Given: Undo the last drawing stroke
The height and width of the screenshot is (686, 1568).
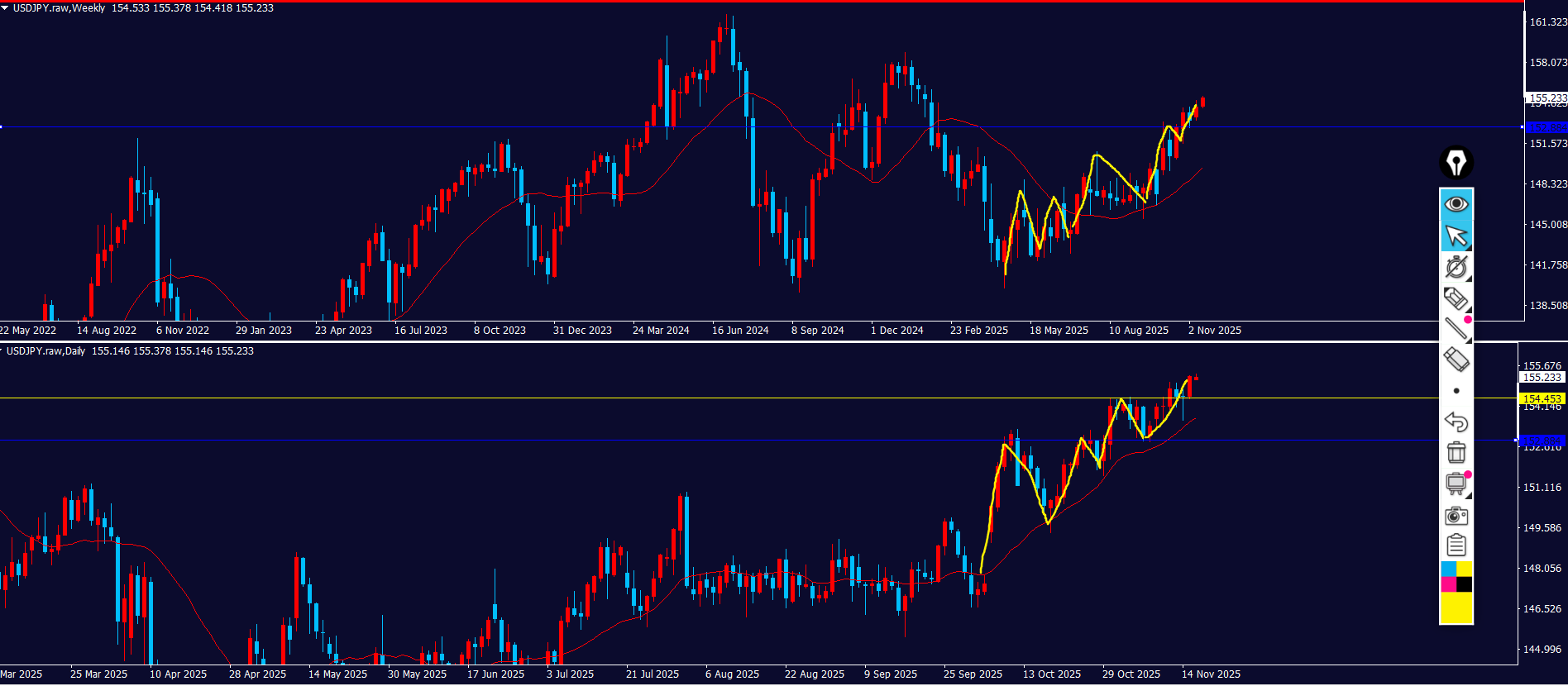Looking at the screenshot, I should point(1456,422).
